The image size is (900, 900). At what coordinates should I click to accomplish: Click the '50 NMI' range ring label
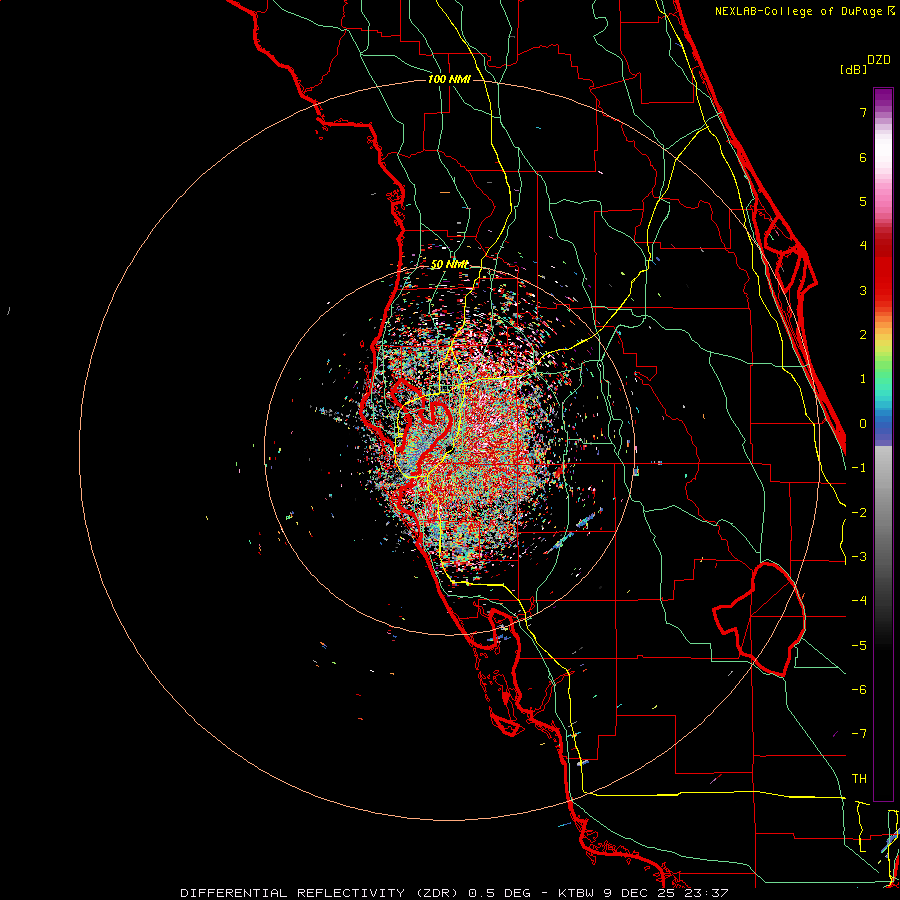pyautogui.click(x=449, y=264)
